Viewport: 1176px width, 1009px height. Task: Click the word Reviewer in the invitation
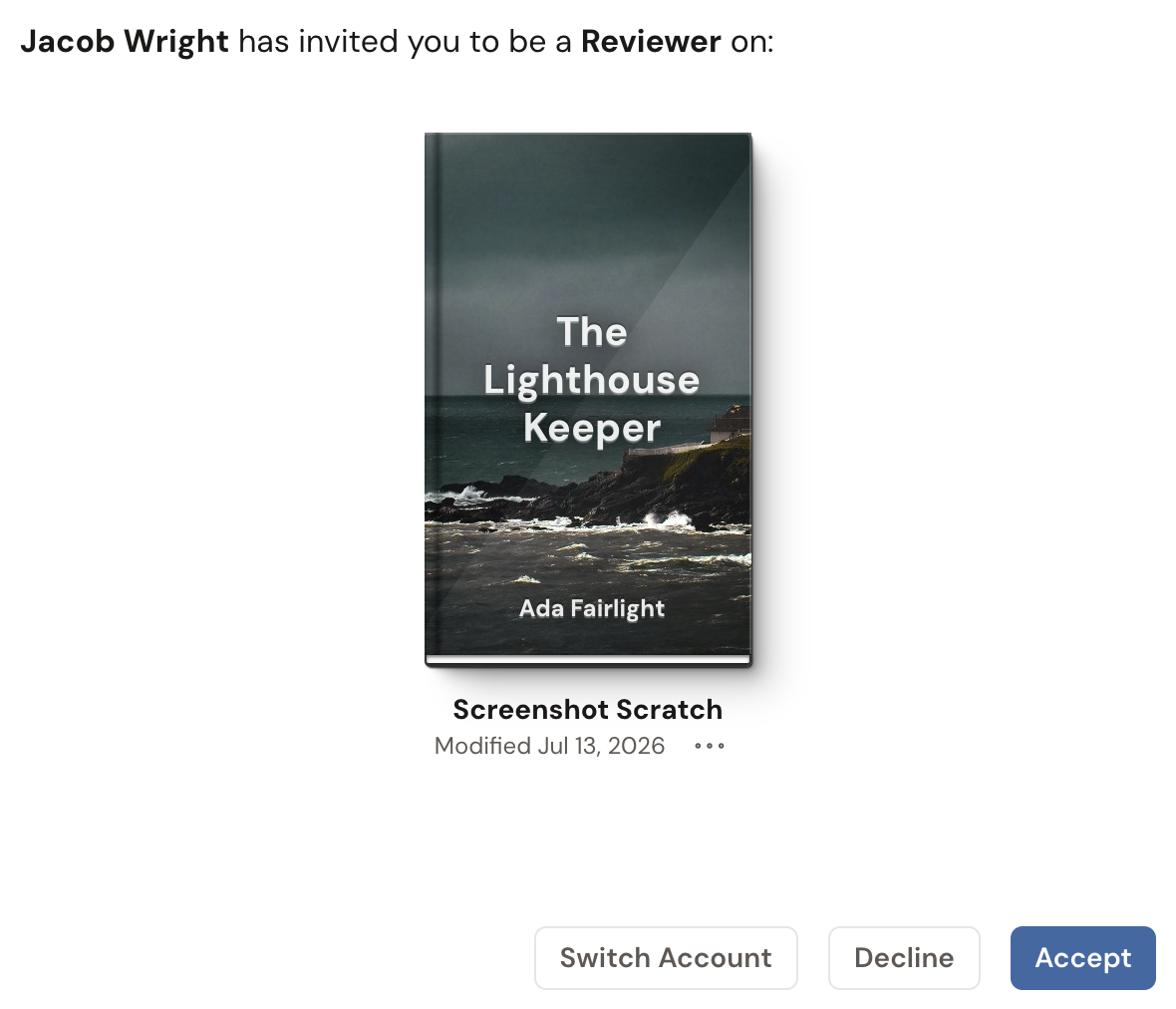(x=651, y=42)
